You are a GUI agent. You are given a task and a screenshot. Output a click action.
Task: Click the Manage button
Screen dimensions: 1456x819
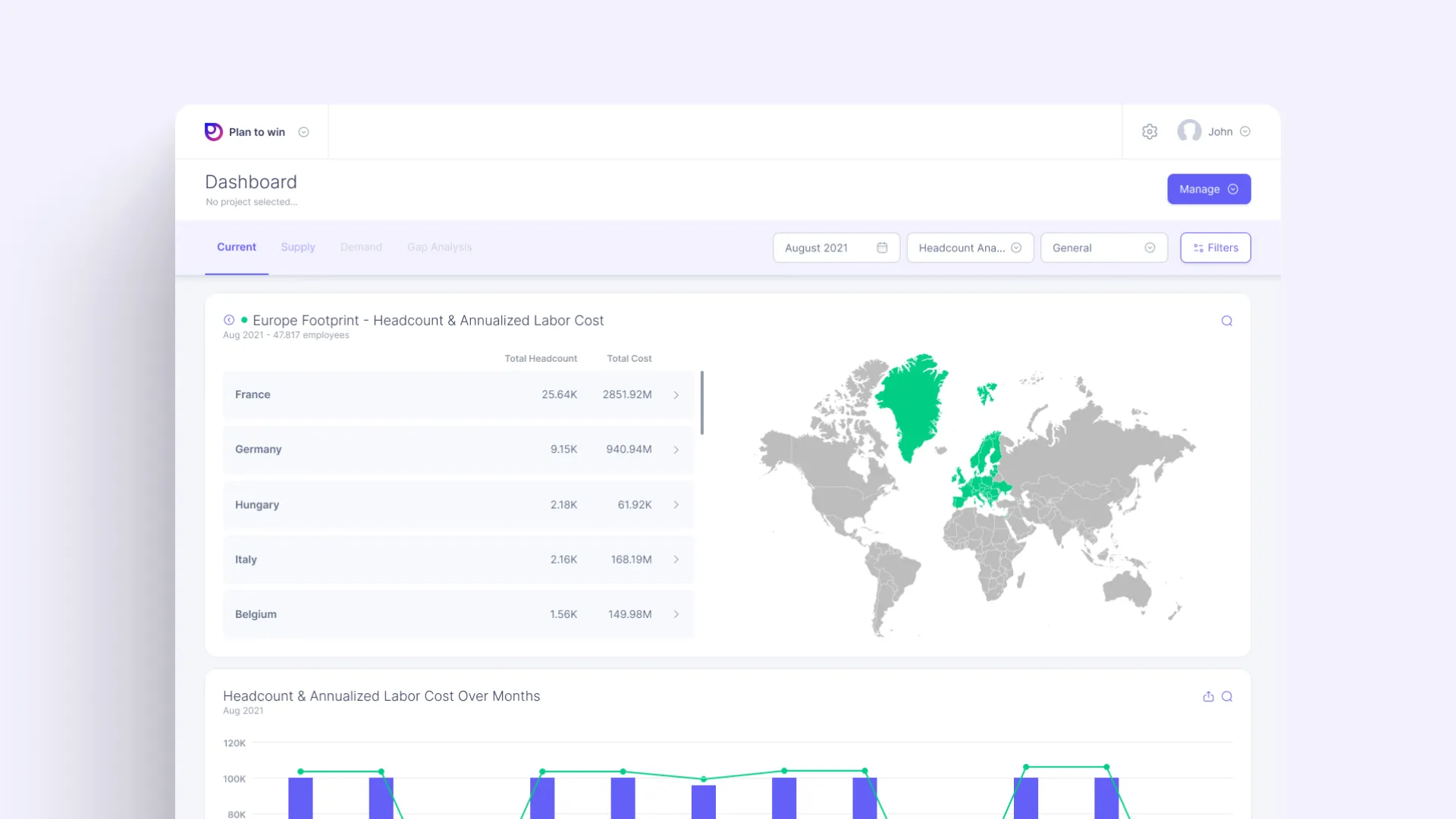[x=1209, y=189]
